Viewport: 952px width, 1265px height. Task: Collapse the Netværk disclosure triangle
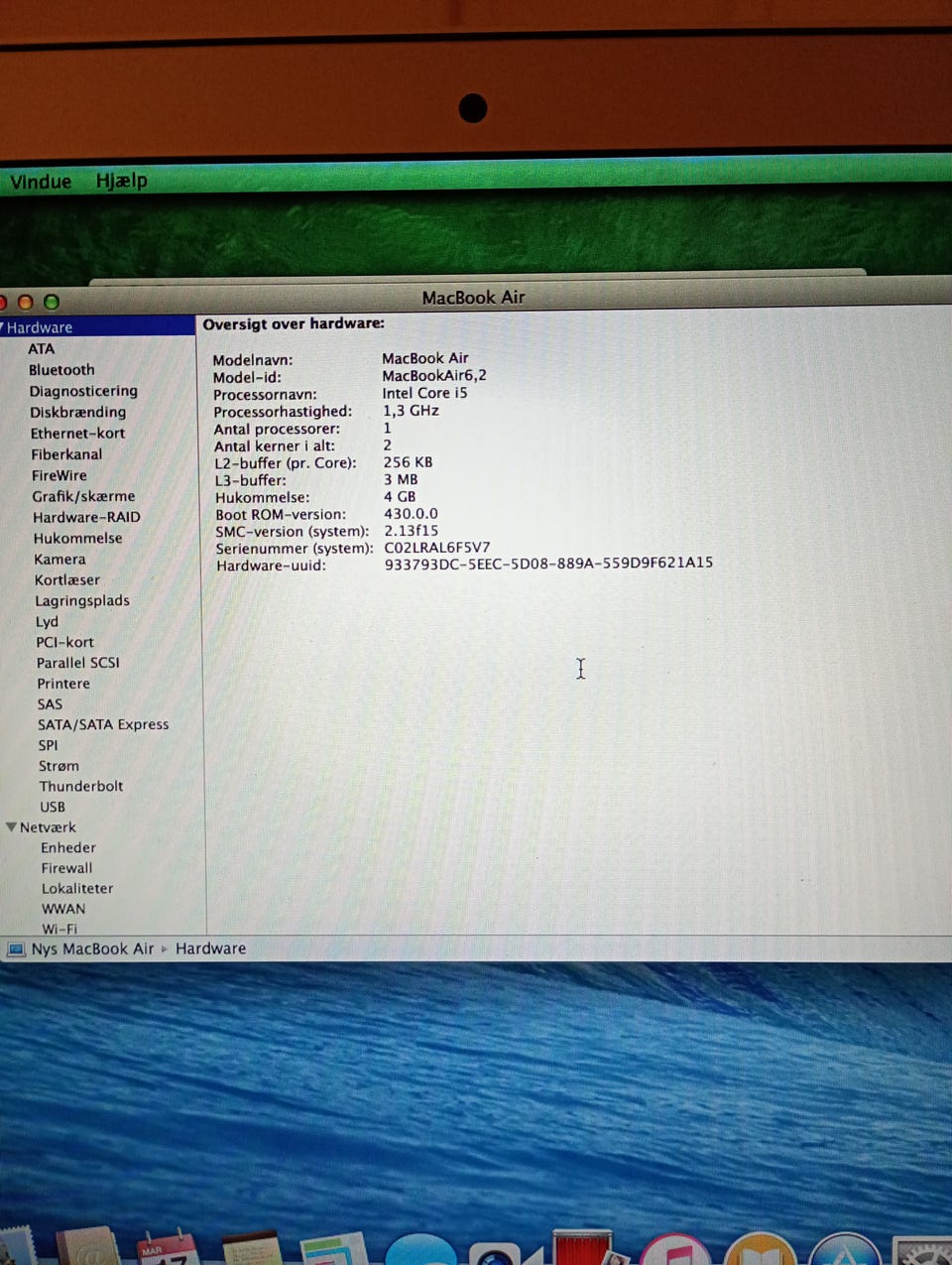pos(11,826)
